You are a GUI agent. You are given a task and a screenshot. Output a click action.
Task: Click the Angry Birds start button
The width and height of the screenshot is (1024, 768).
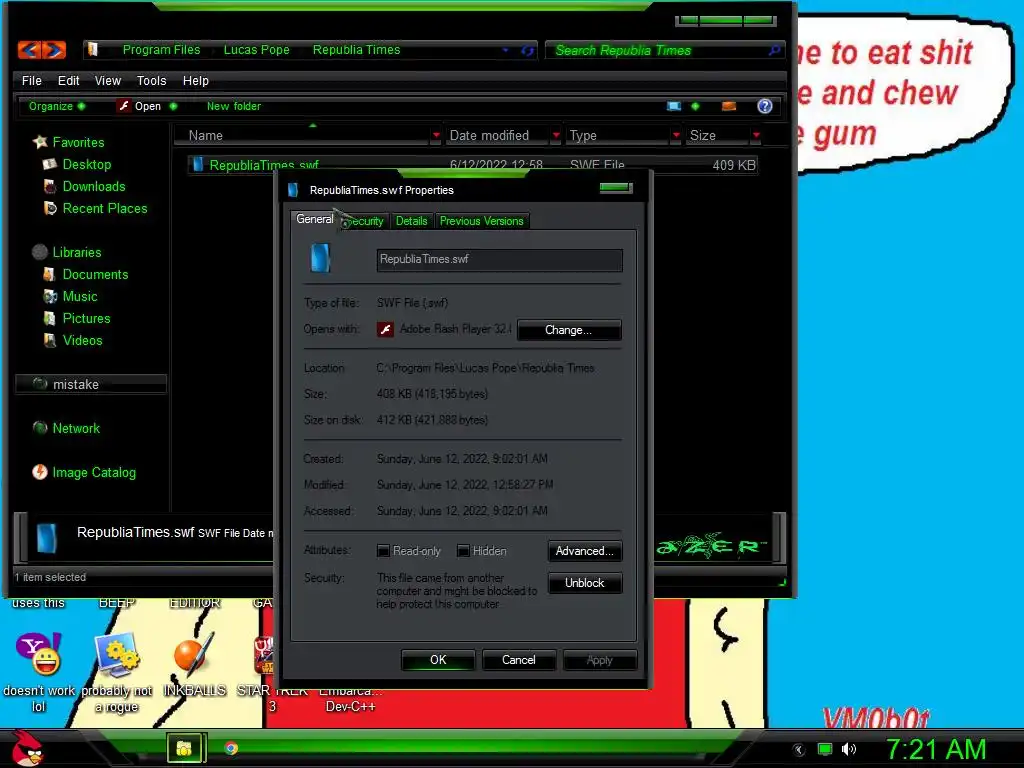27,748
